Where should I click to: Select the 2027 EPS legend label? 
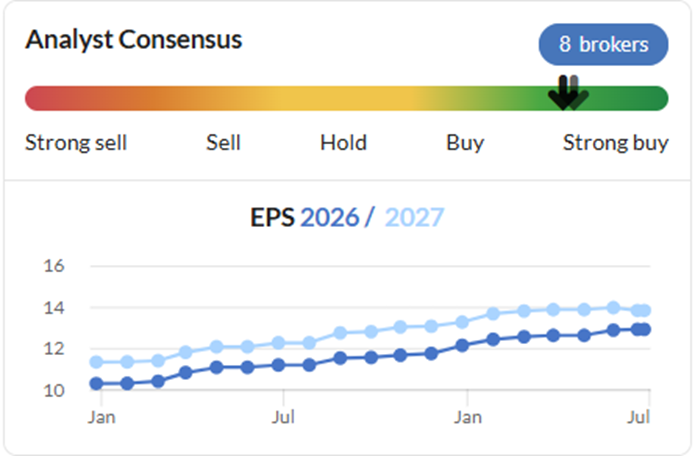[414, 218]
